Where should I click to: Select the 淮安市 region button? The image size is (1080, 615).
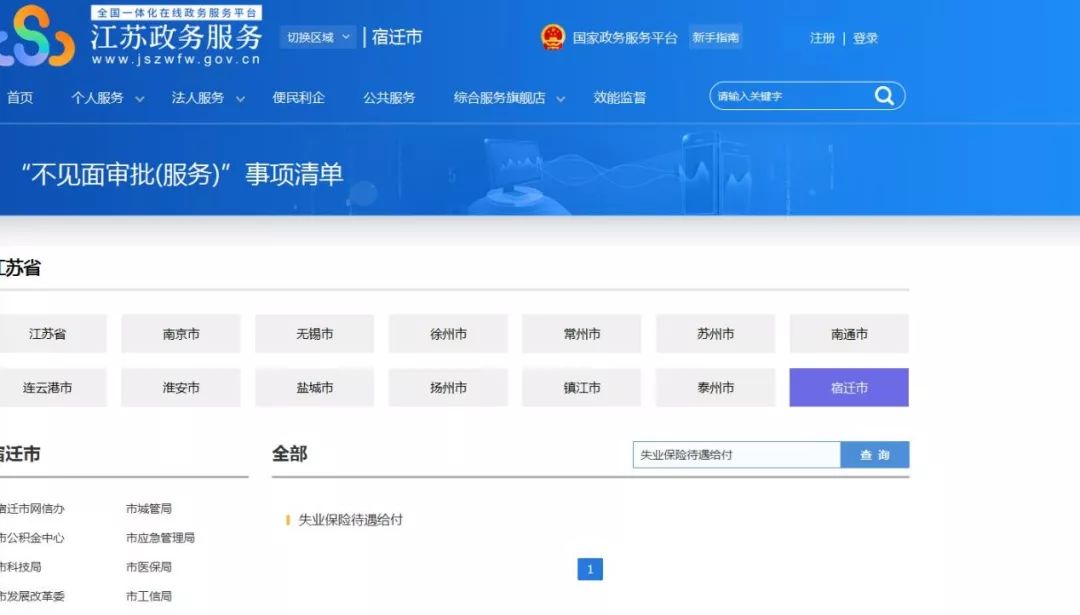pos(181,387)
